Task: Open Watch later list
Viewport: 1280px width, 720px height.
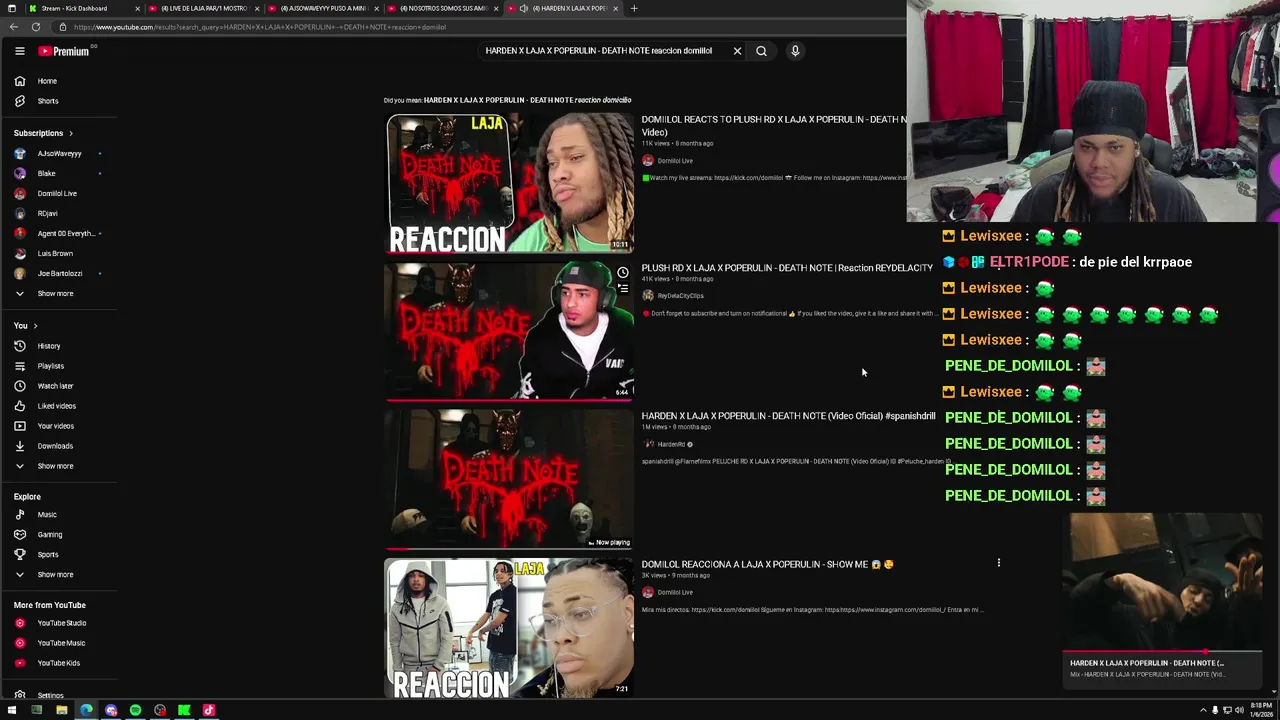Action: tap(55, 386)
